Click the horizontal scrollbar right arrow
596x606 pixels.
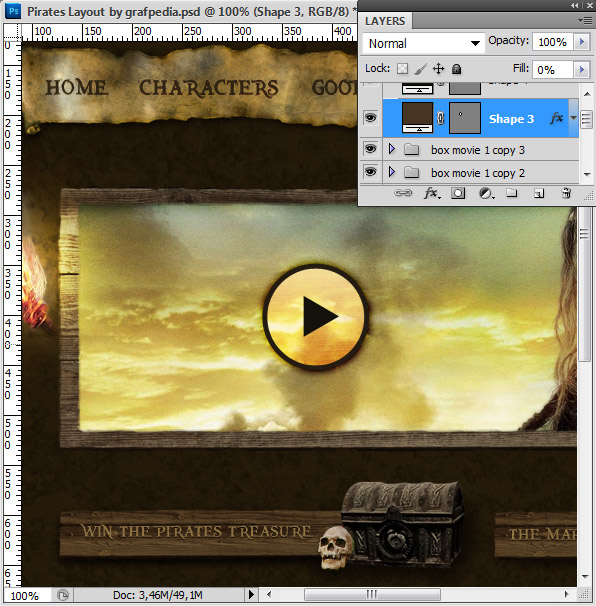tap(567, 594)
